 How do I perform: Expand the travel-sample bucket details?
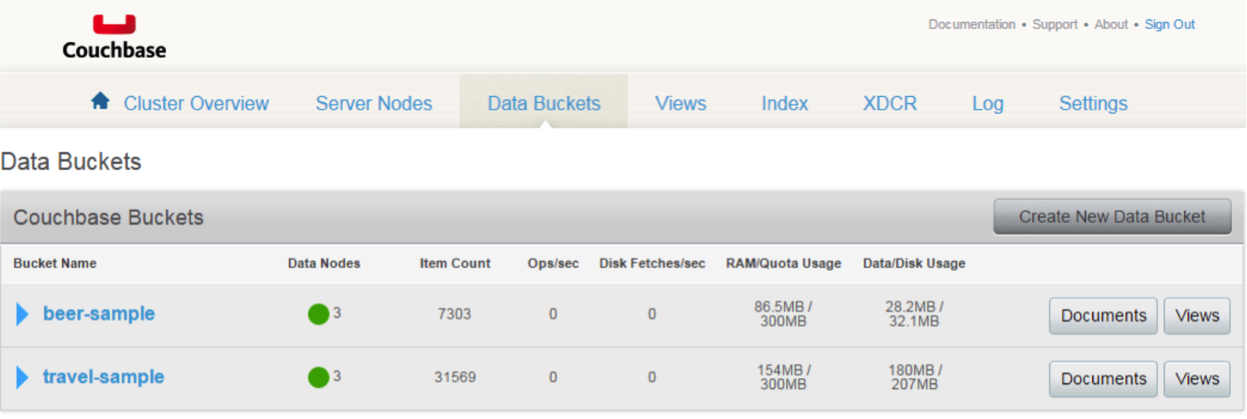tap(23, 377)
